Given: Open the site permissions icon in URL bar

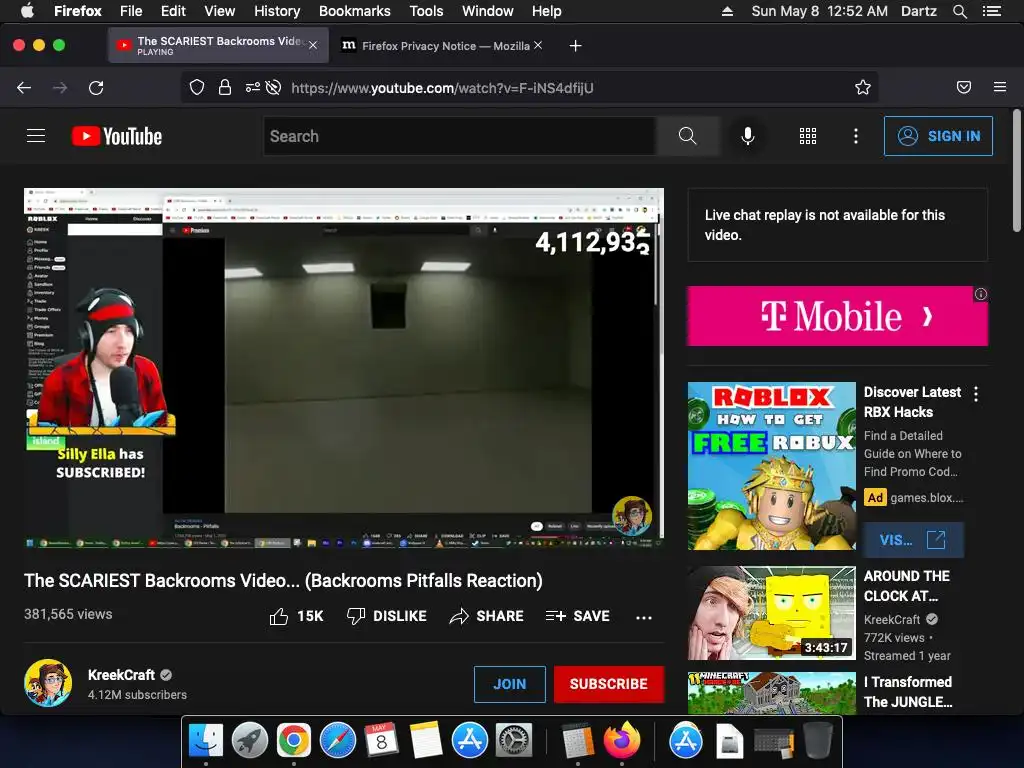Looking at the screenshot, I should (252, 88).
